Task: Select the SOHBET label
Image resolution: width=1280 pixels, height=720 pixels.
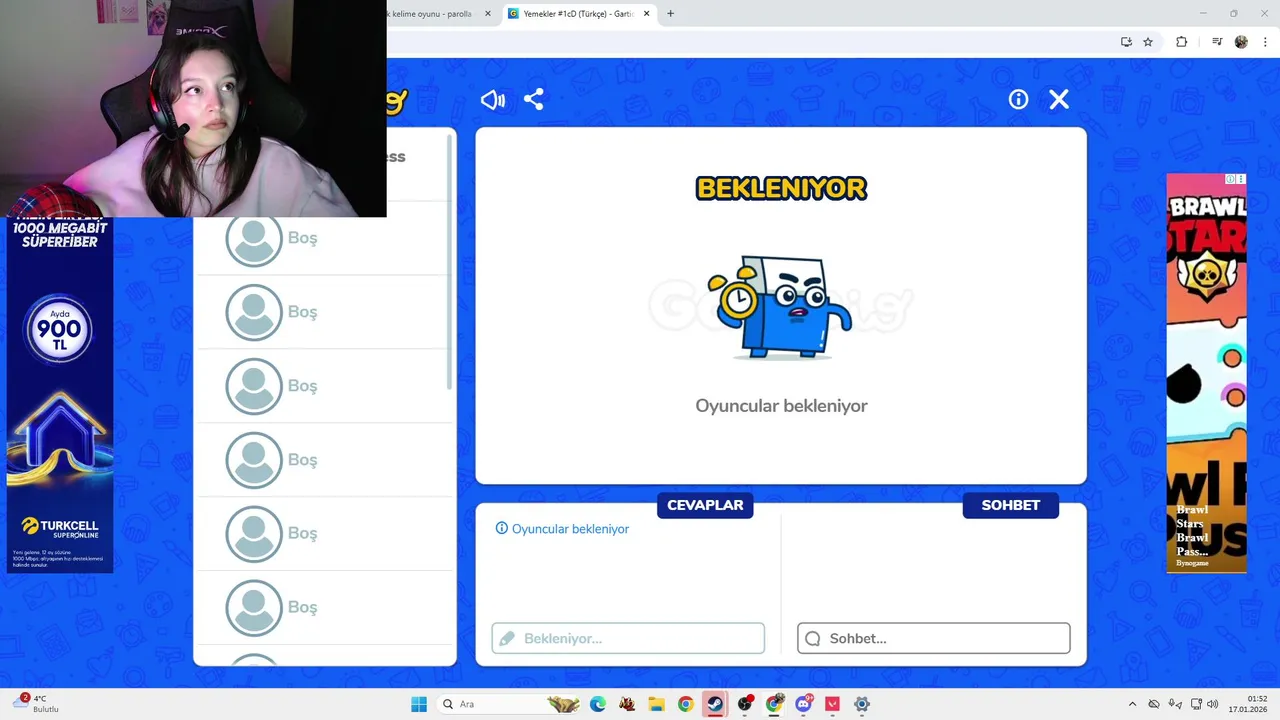Action: coord(1010,505)
